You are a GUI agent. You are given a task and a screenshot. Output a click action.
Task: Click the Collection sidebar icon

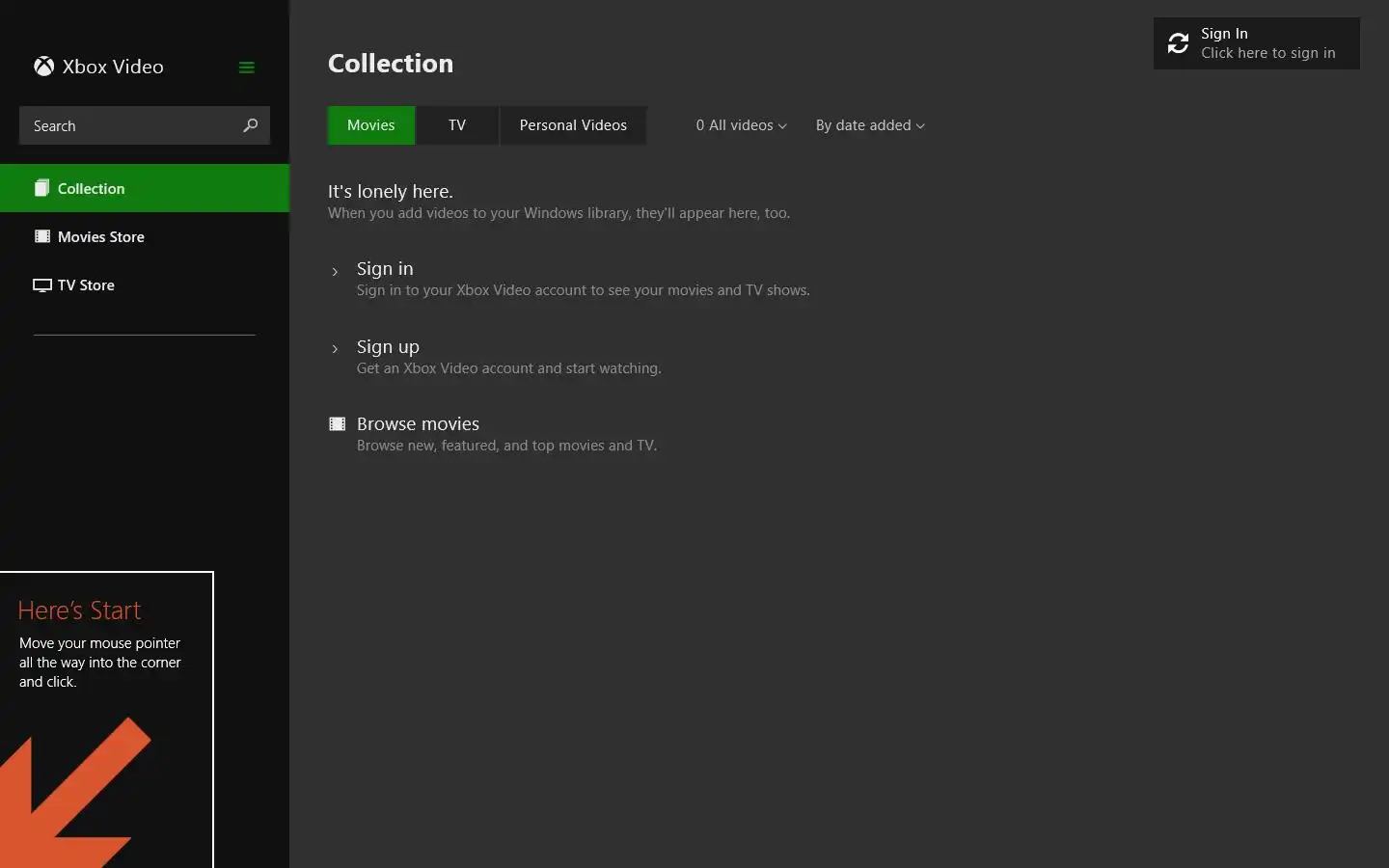(41, 188)
